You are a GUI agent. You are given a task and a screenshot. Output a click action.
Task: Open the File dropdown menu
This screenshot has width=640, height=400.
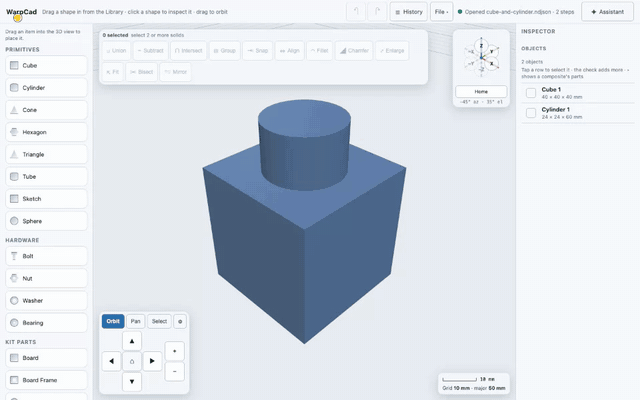tap(441, 12)
